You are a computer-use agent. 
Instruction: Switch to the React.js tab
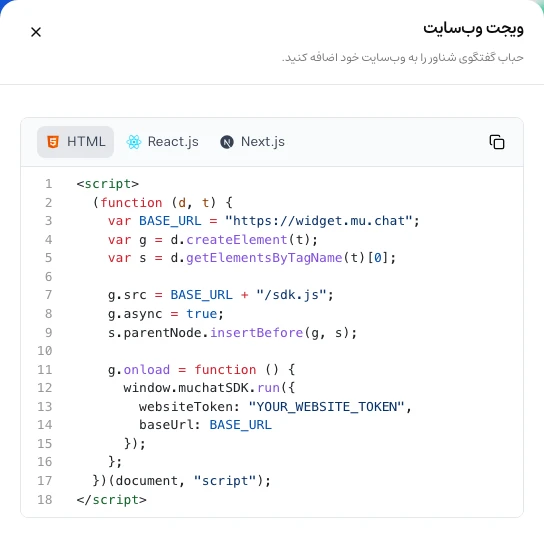(162, 142)
